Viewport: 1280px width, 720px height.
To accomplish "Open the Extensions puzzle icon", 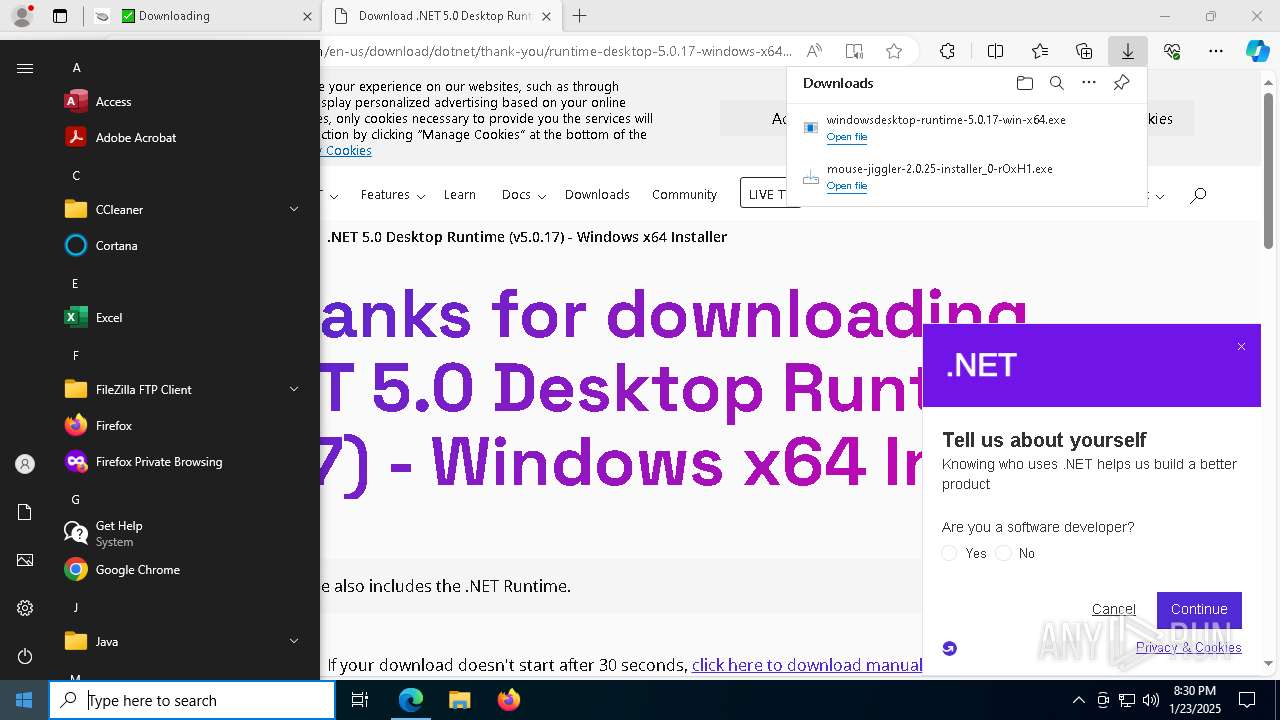I will tap(947, 51).
